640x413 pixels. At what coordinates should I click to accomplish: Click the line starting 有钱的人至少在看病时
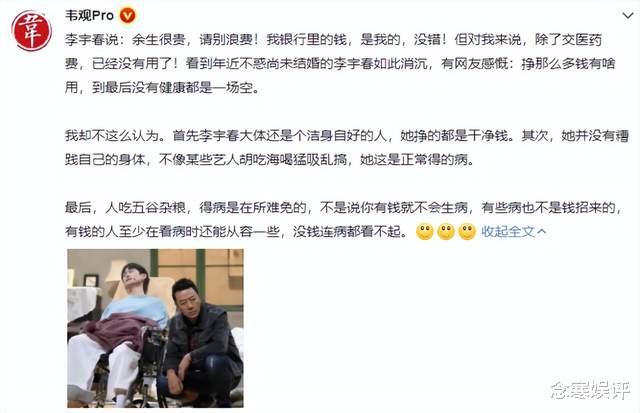click(x=237, y=231)
